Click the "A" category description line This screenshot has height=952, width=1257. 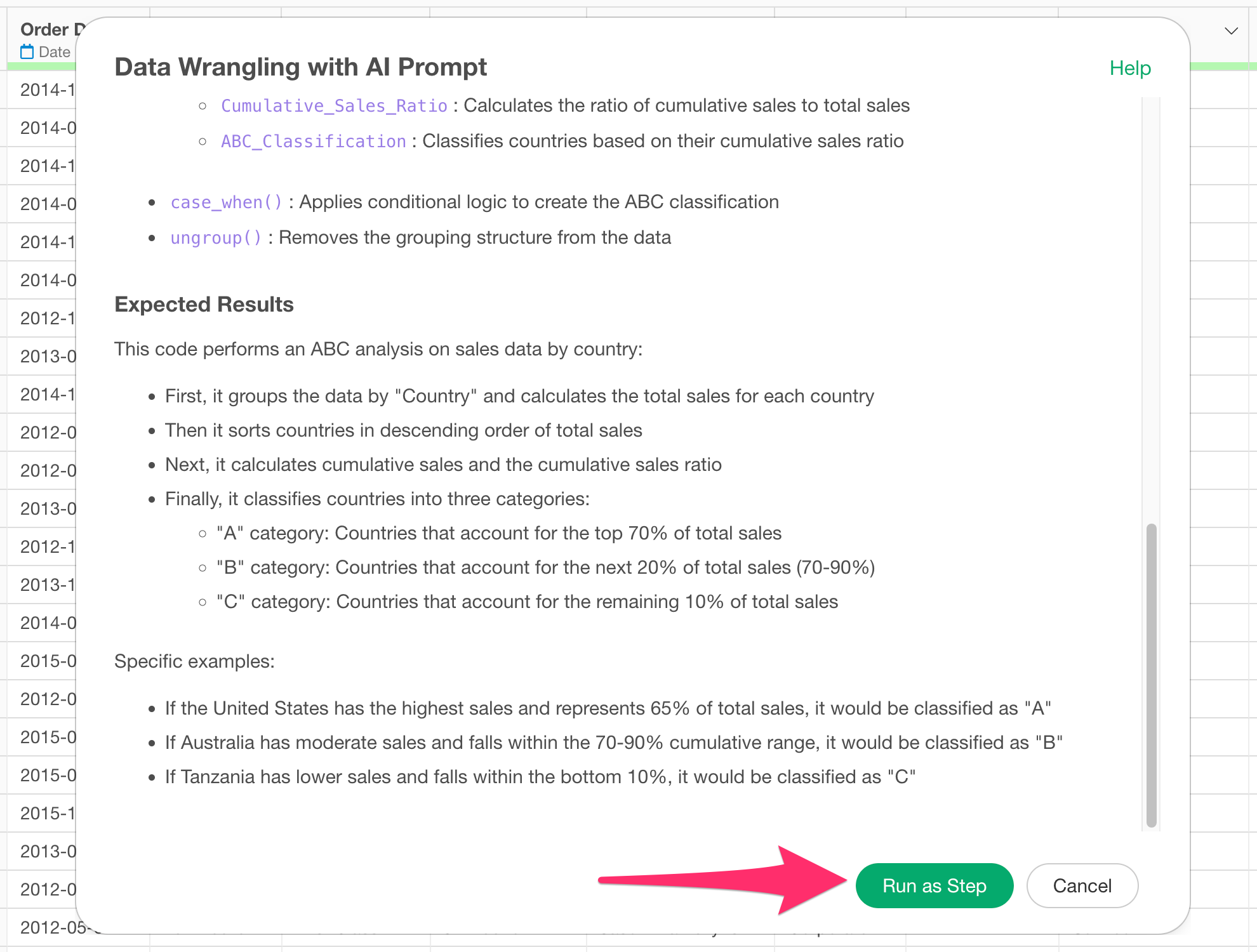[499, 533]
